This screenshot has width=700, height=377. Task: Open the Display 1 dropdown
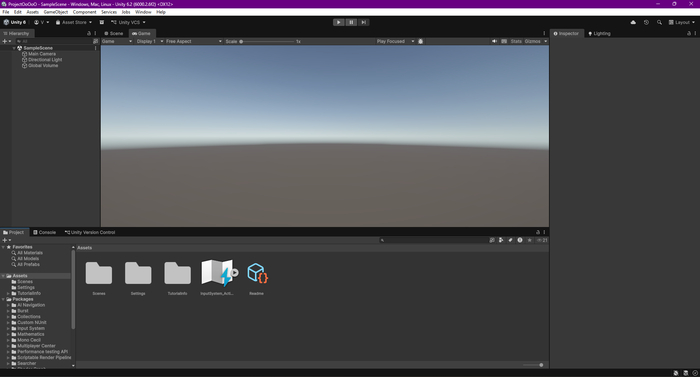point(149,41)
